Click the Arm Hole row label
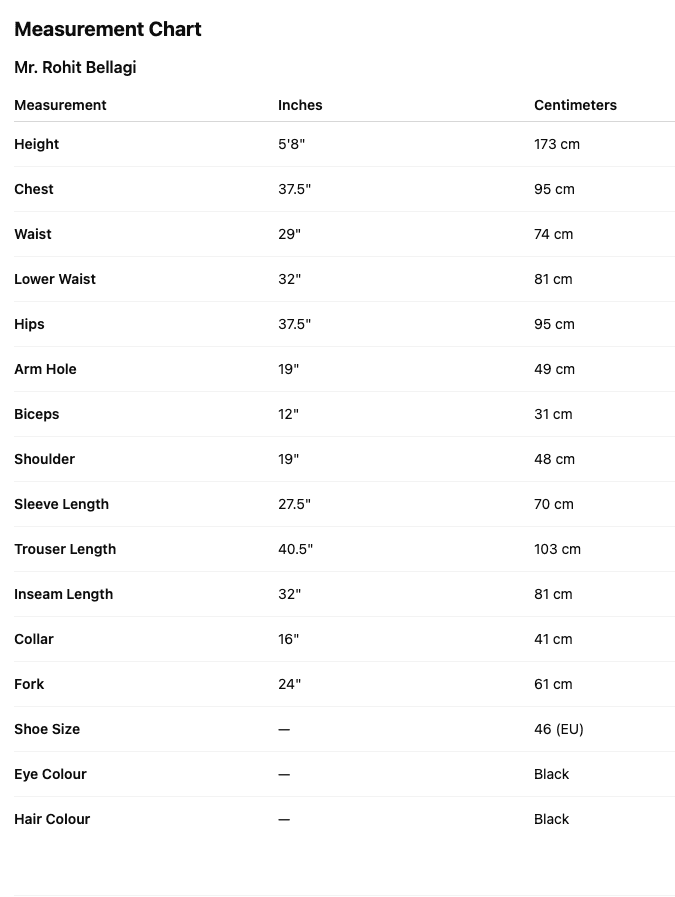 click(x=45, y=369)
